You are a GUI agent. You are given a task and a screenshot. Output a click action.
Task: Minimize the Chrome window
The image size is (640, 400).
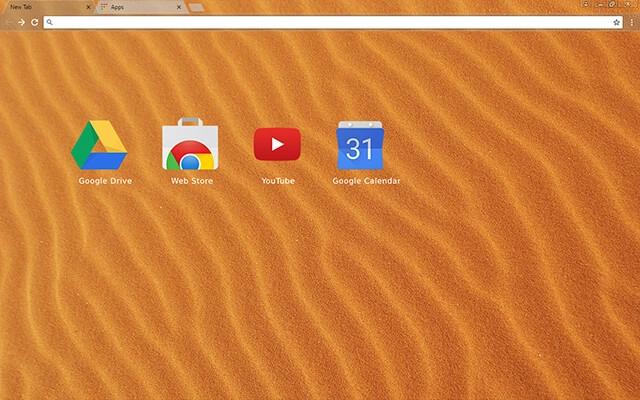point(600,4)
